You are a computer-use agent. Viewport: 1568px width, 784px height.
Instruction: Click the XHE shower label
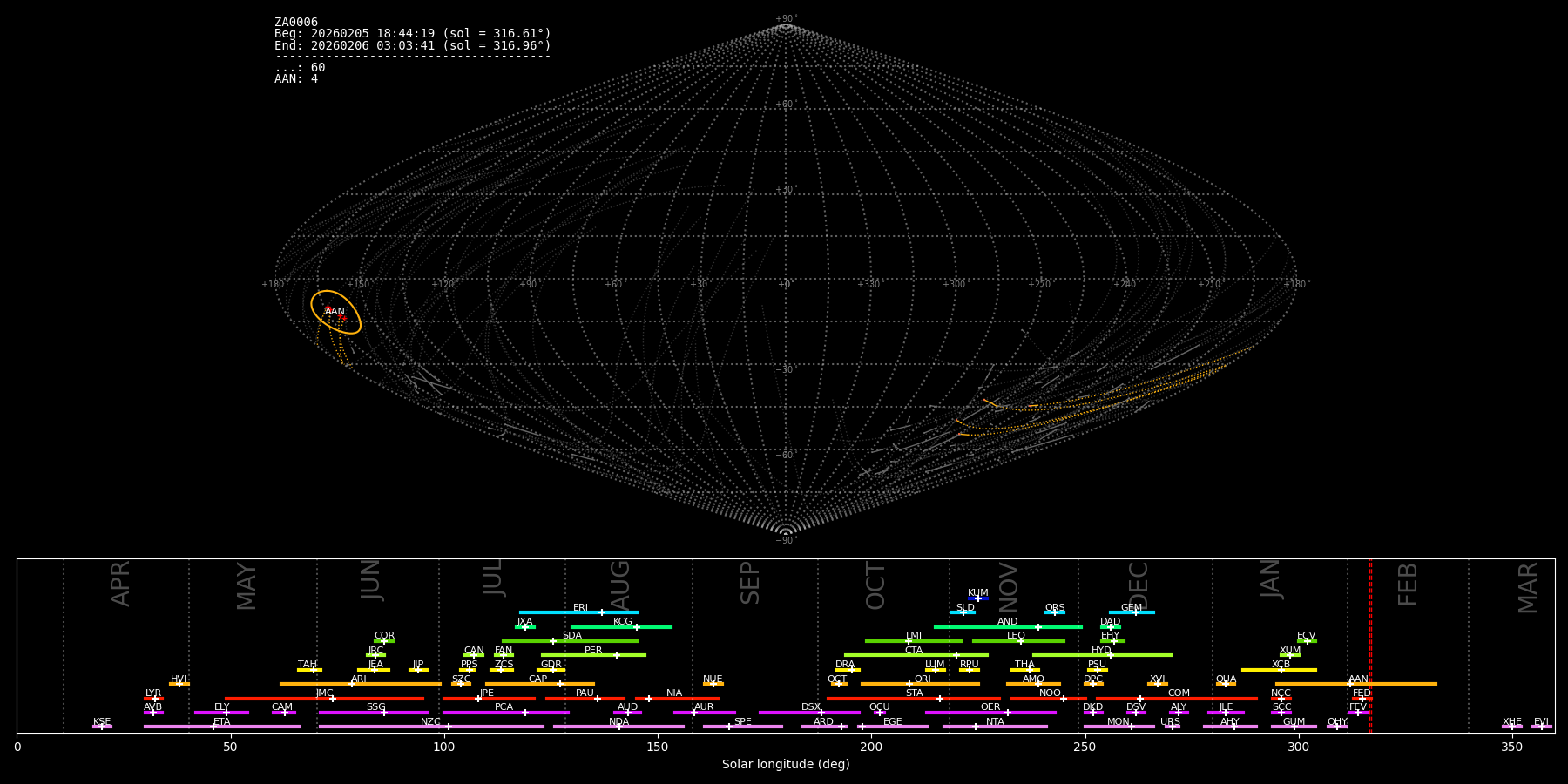[x=1511, y=722]
